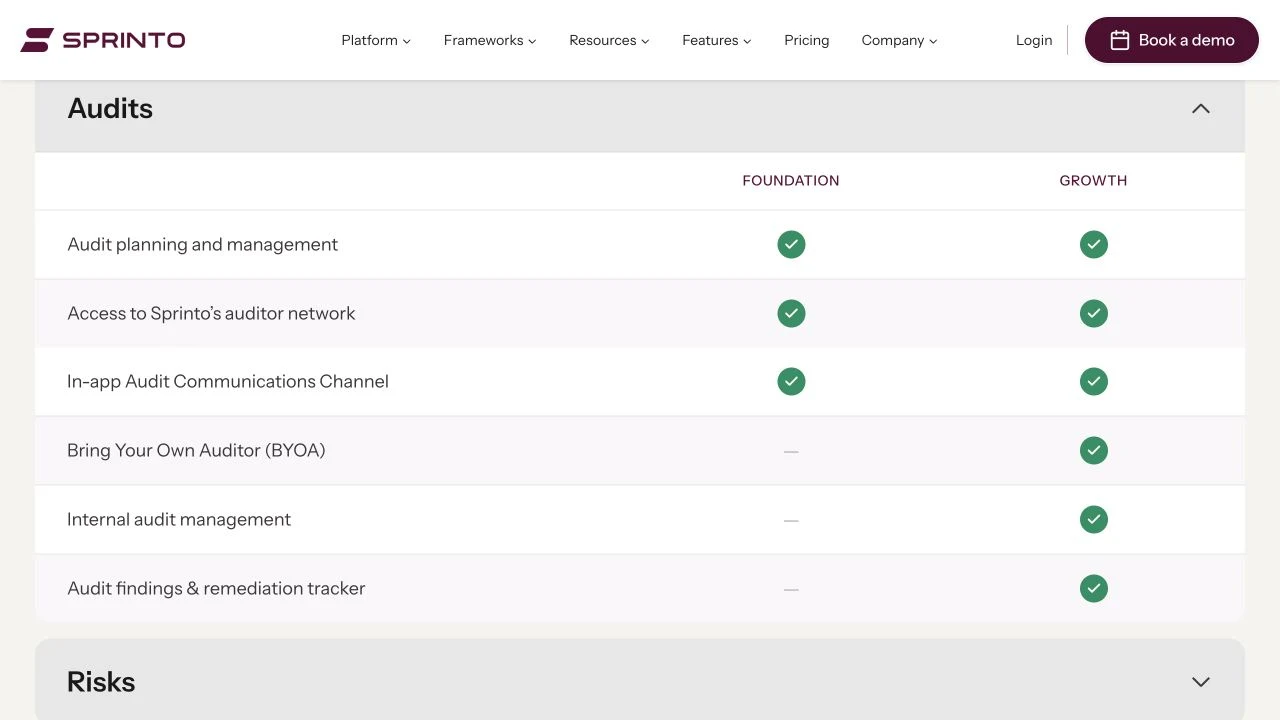Open the Resources dropdown menu
The height and width of the screenshot is (720, 1280).
tap(609, 40)
